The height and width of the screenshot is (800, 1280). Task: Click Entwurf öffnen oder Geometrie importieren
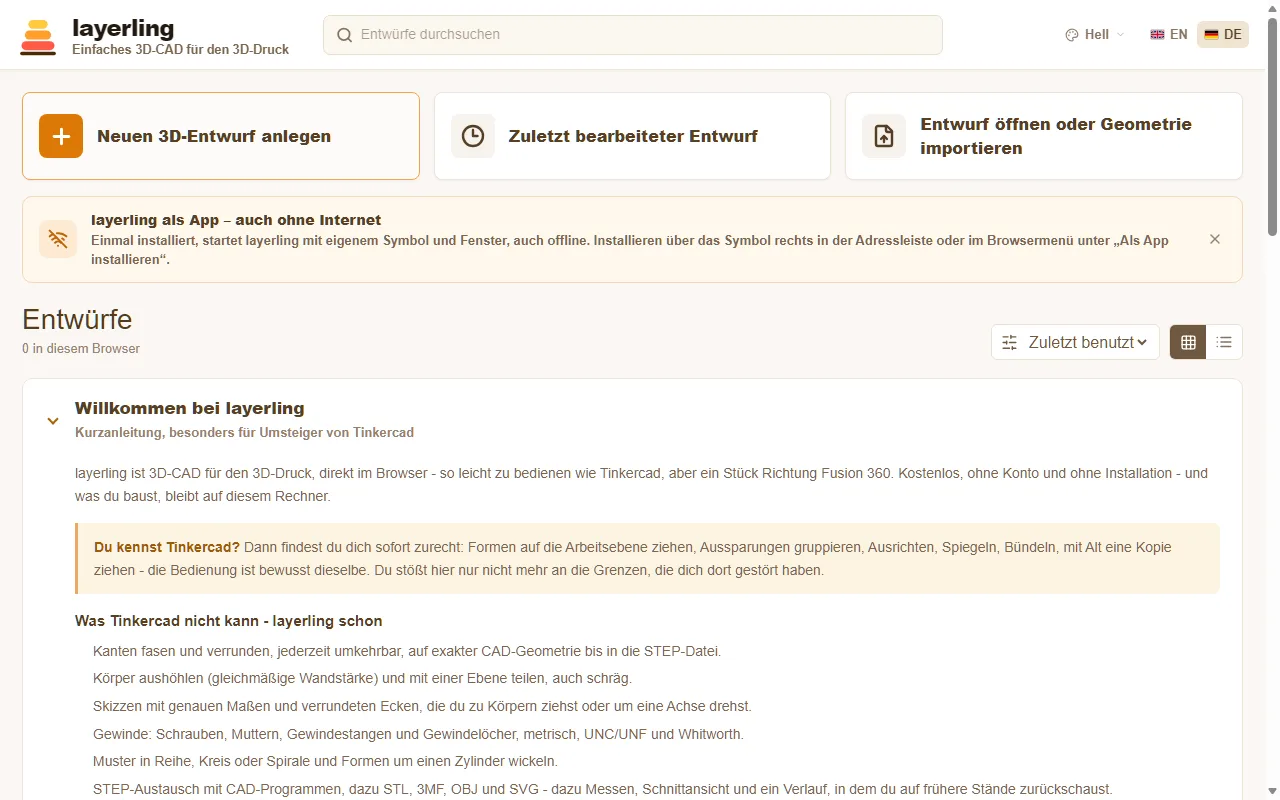pyautogui.click(x=1044, y=136)
